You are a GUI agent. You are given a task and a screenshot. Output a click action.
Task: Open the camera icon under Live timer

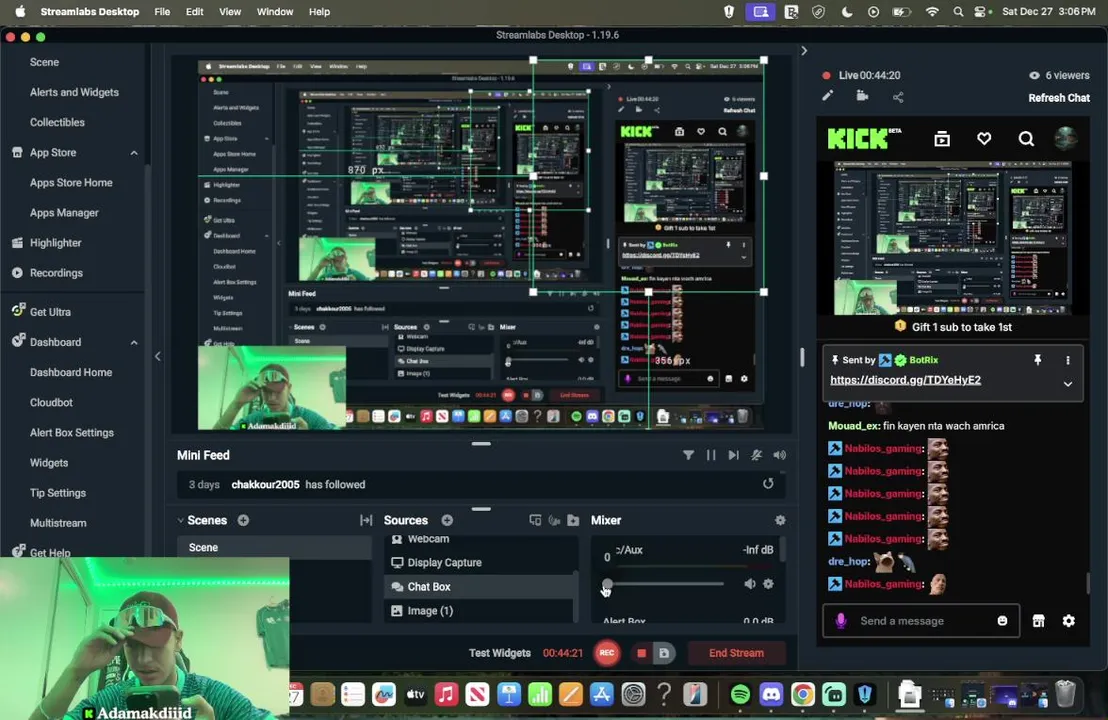click(x=862, y=96)
